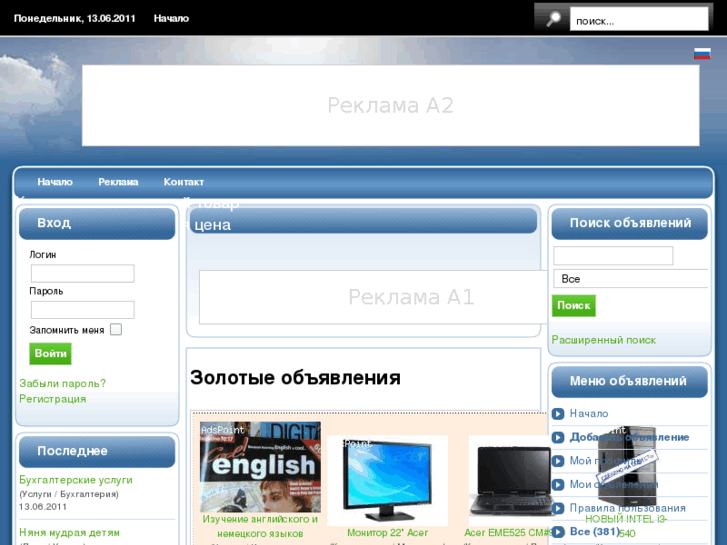Select Добавить объявление menu entry
Image resolution: width=727 pixels, height=545 pixels.
(629, 437)
